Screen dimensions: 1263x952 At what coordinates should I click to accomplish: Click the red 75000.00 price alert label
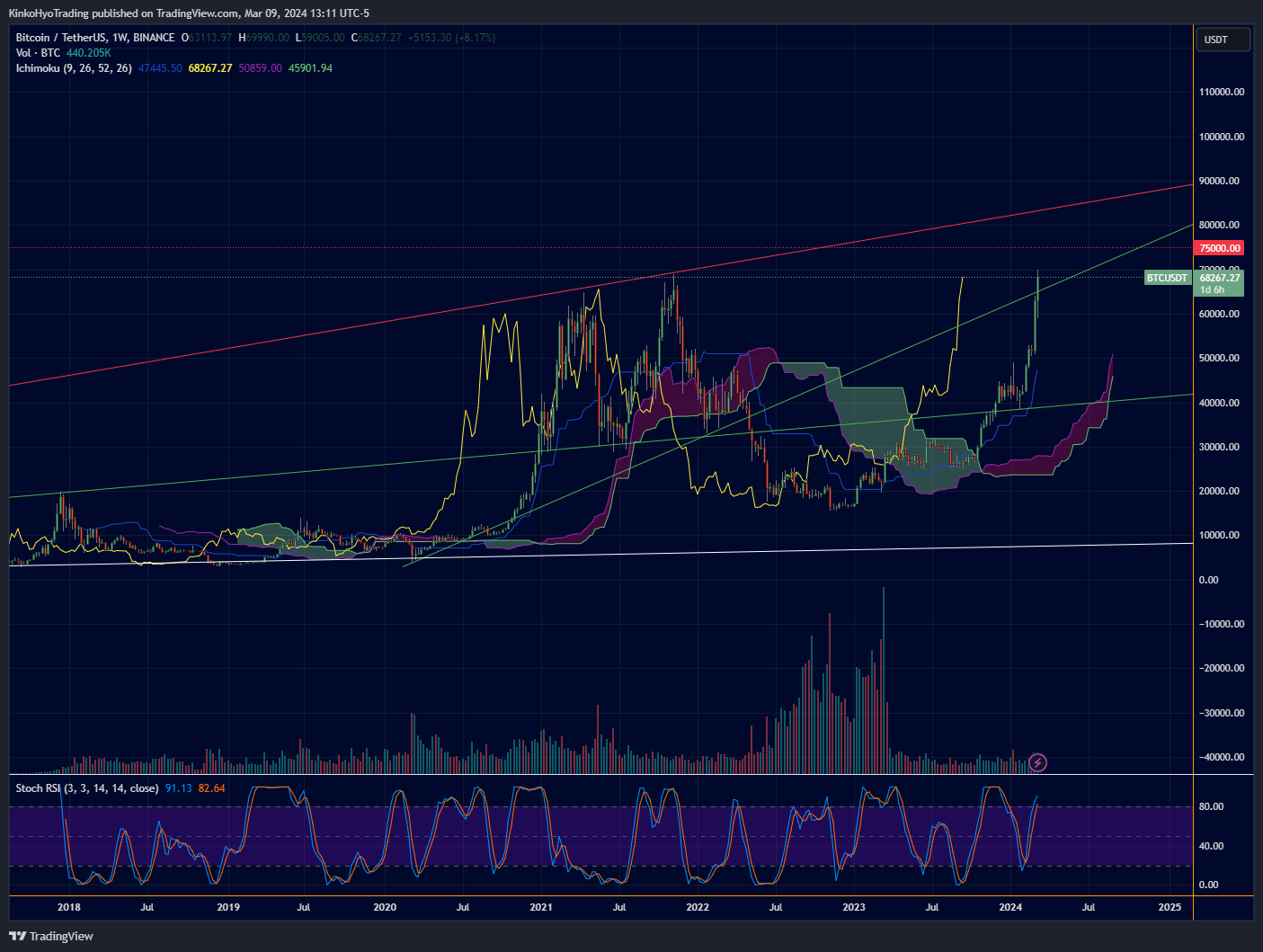1220,248
